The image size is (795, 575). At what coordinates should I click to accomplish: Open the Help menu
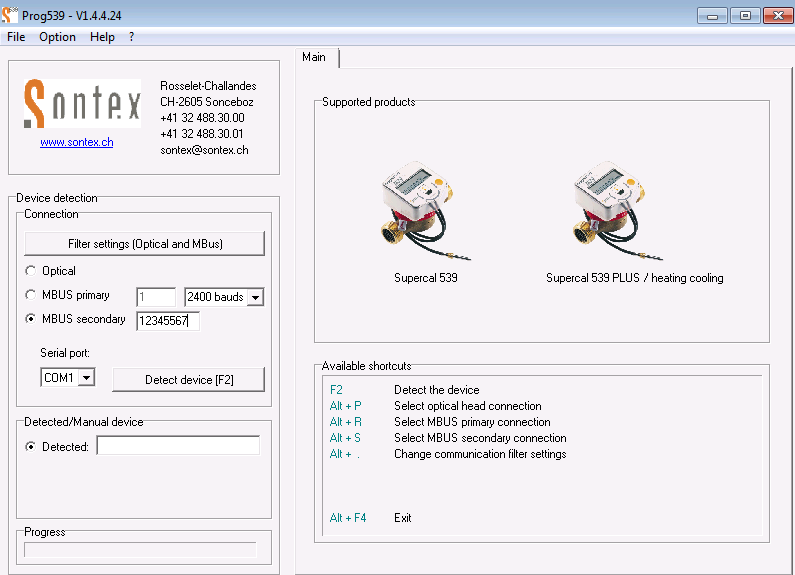102,37
